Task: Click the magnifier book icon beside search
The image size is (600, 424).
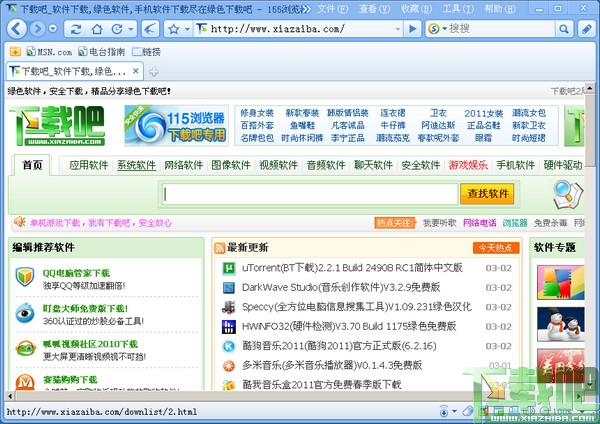Action: 568,194
